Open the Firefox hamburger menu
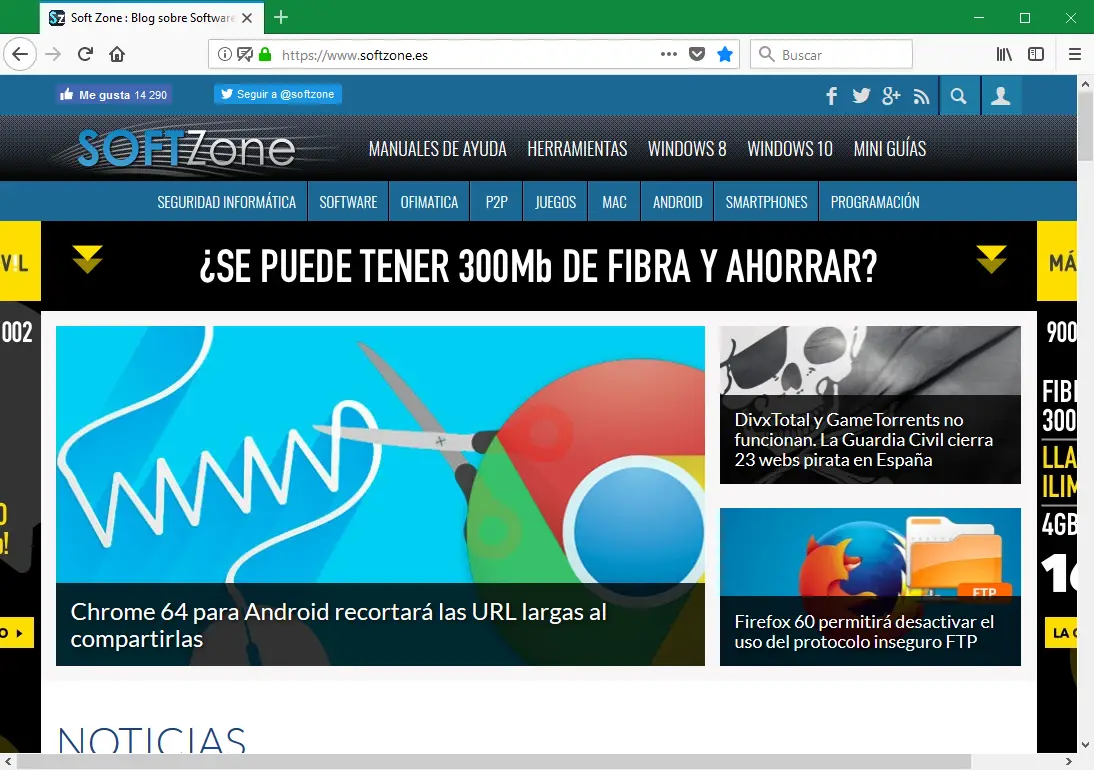The height and width of the screenshot is (770, 1094). point(1074,54)
